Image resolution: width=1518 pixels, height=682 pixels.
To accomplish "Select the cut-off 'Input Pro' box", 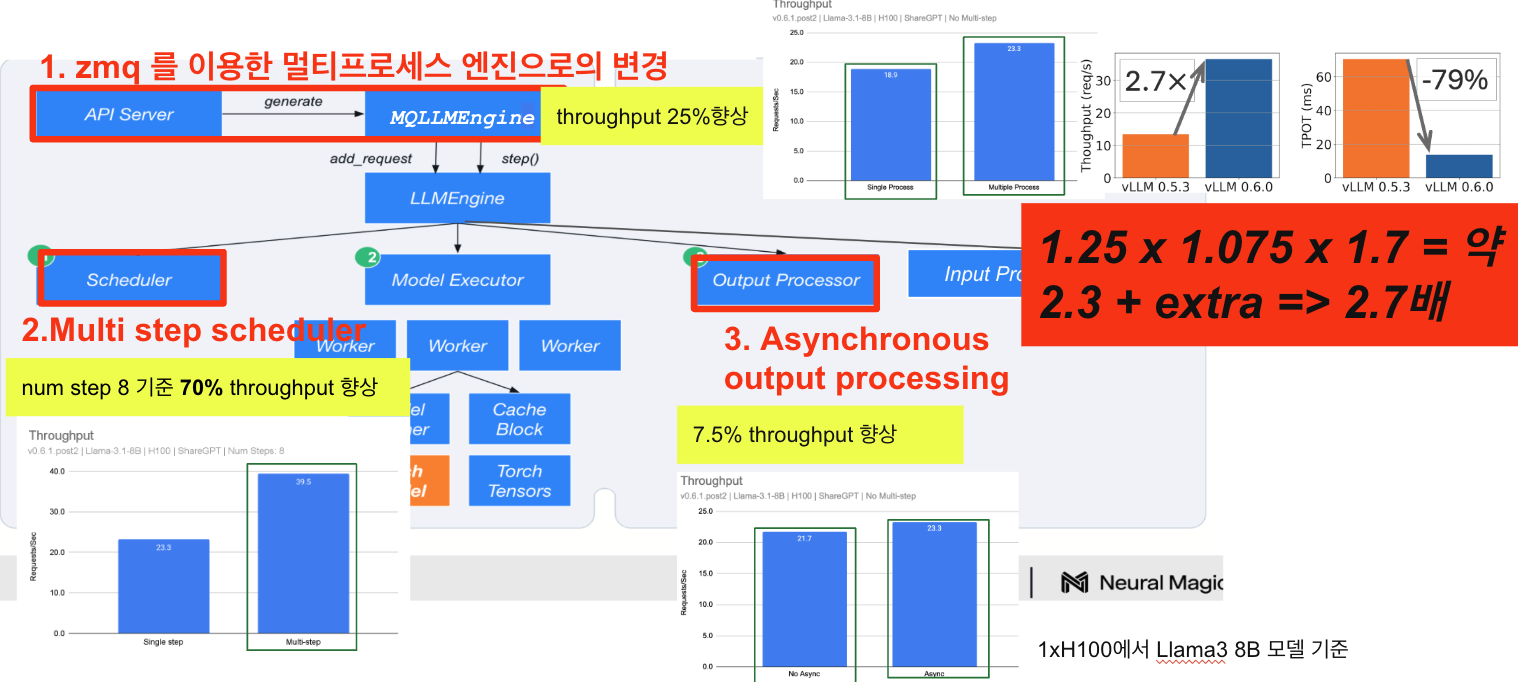I will 965,274.
